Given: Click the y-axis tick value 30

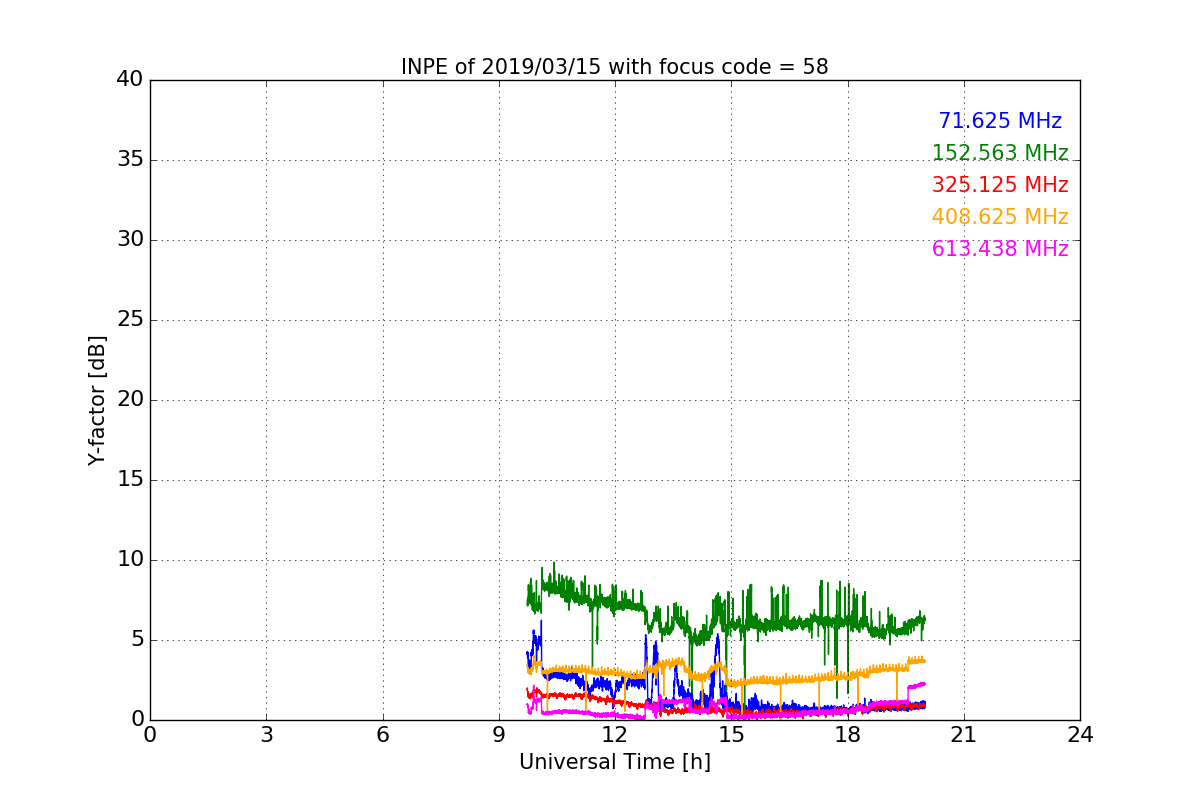Looking at the screenshot, I should pyautogui.click(x=130, y=240).
